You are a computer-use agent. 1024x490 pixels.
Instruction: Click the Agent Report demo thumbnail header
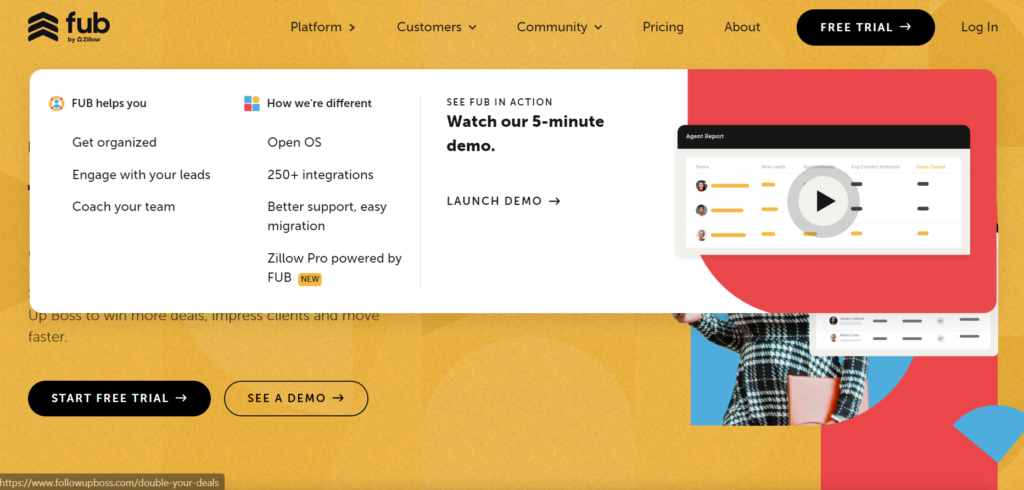pos(824,137)
